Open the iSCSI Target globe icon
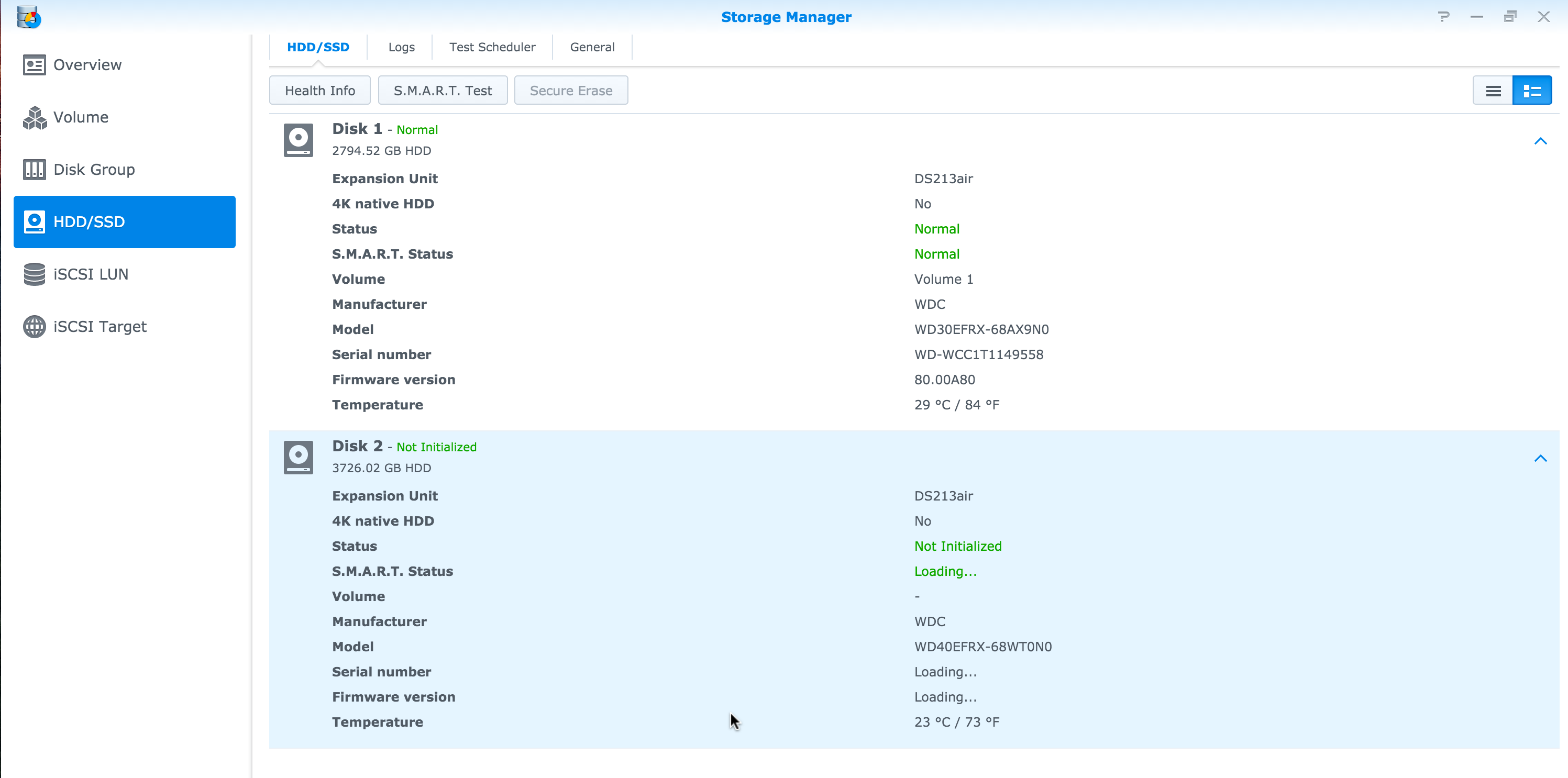The image size is (1568, 778). [34, 327]
